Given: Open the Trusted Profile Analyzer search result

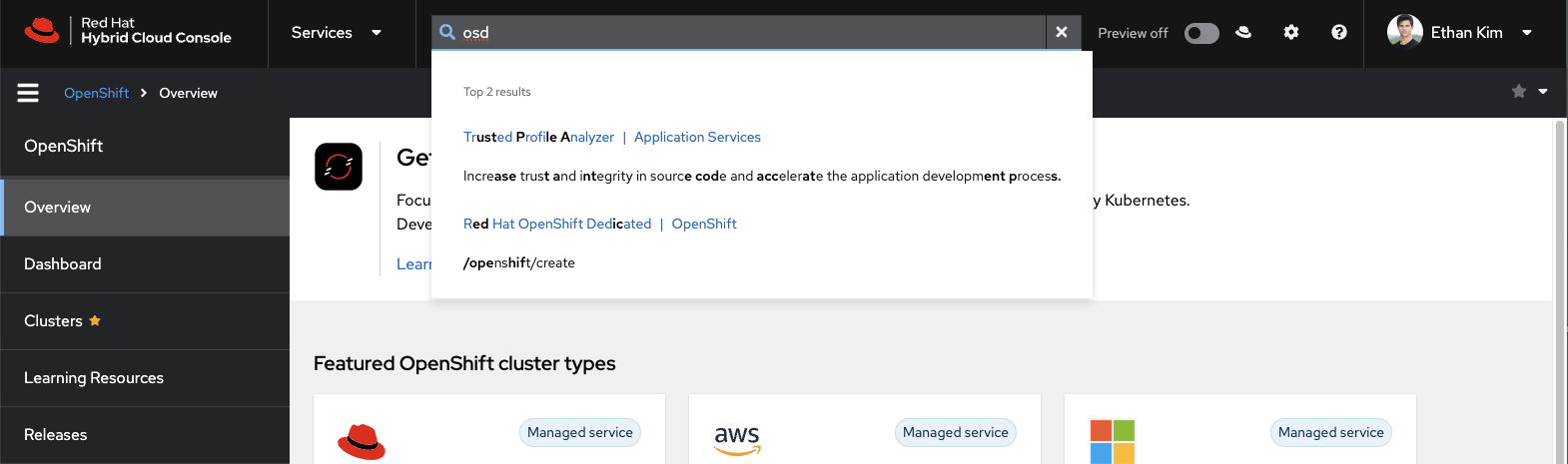Looking at the screenshot, I should coord(538,138).
